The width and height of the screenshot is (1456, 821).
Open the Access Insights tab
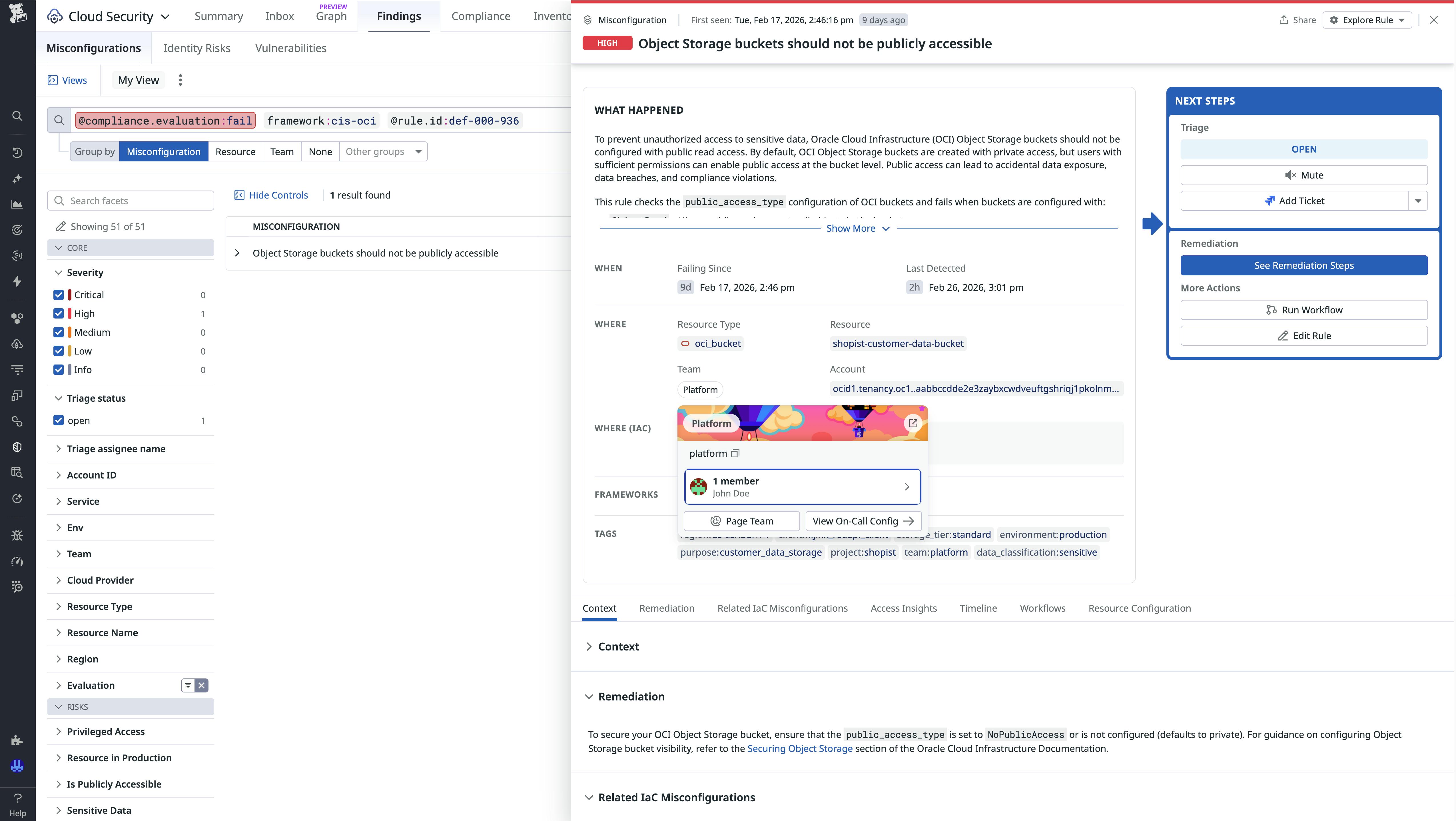903,608
